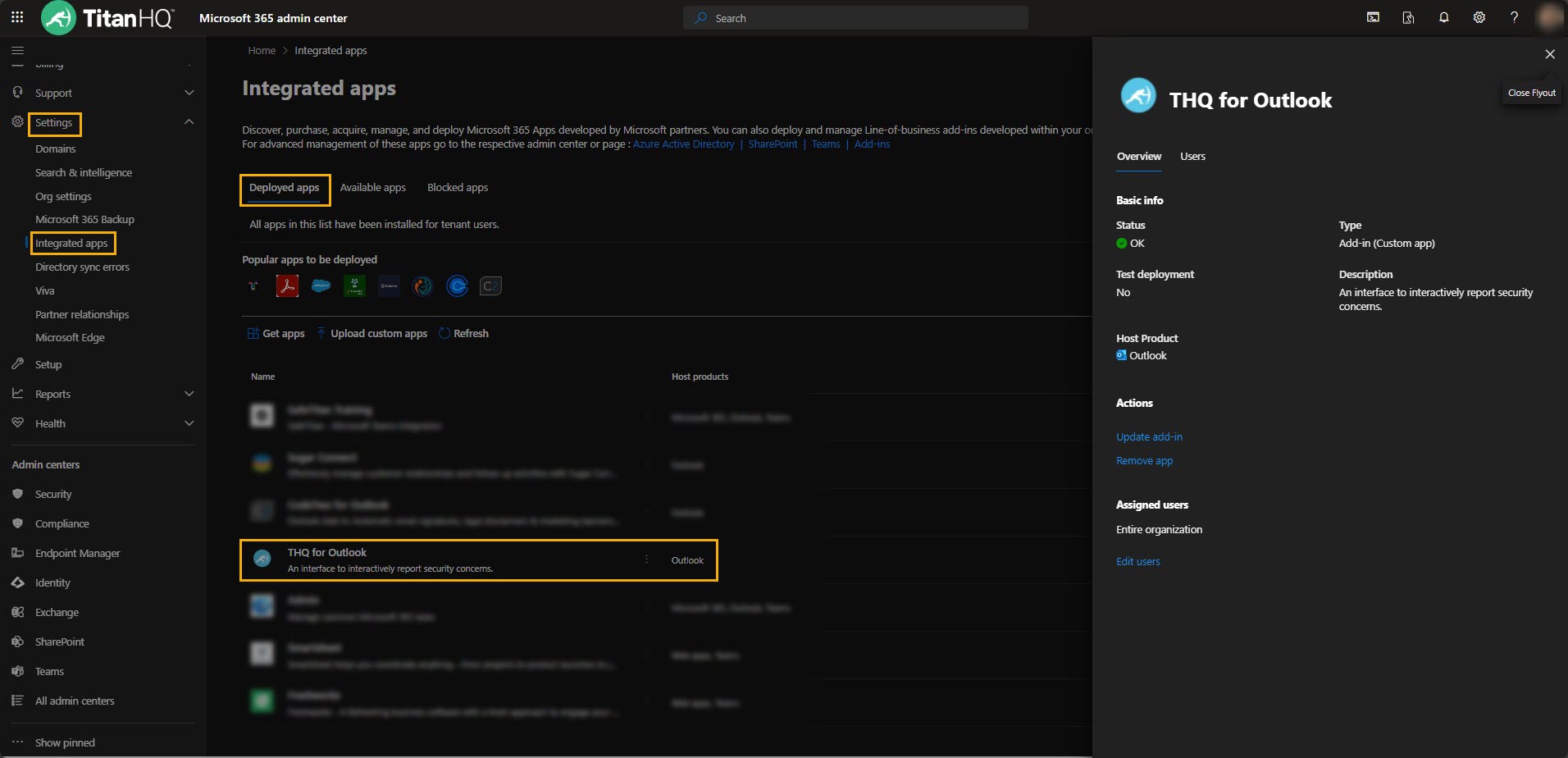
Task: Open the account profile picture
Action: click(1550, 17)
